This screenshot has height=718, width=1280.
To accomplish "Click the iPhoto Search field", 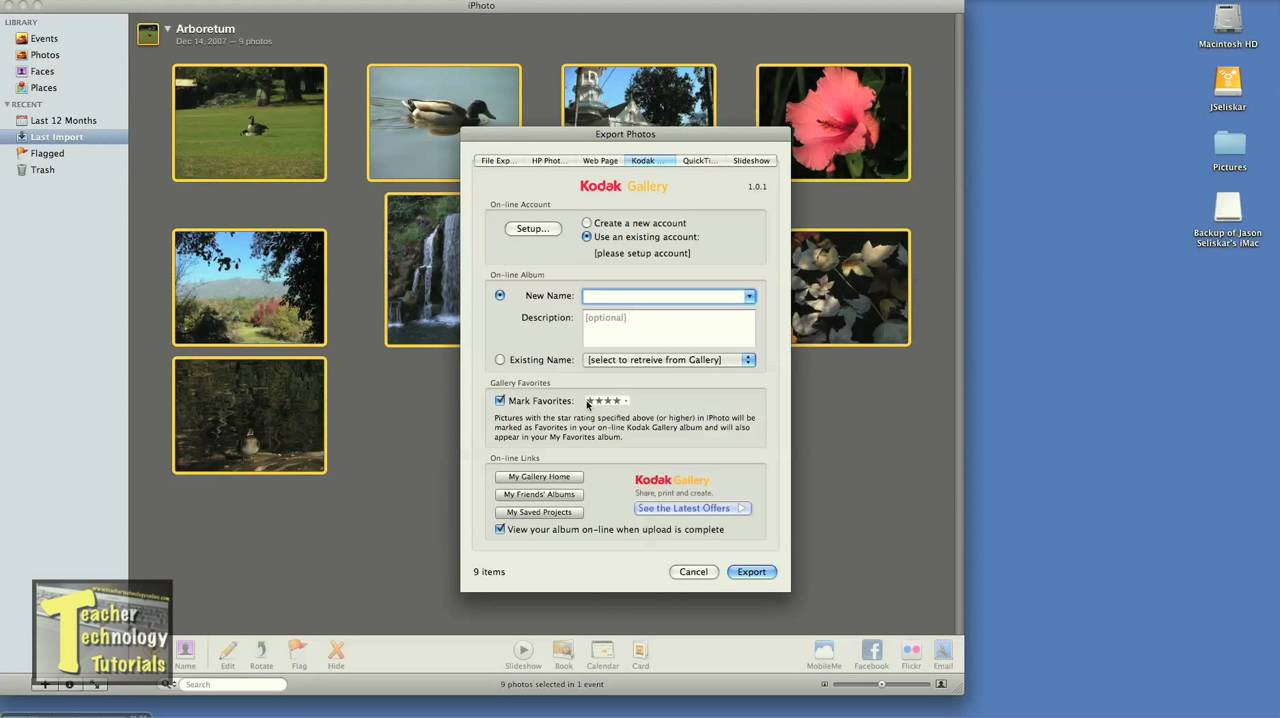I will [232, 684].
